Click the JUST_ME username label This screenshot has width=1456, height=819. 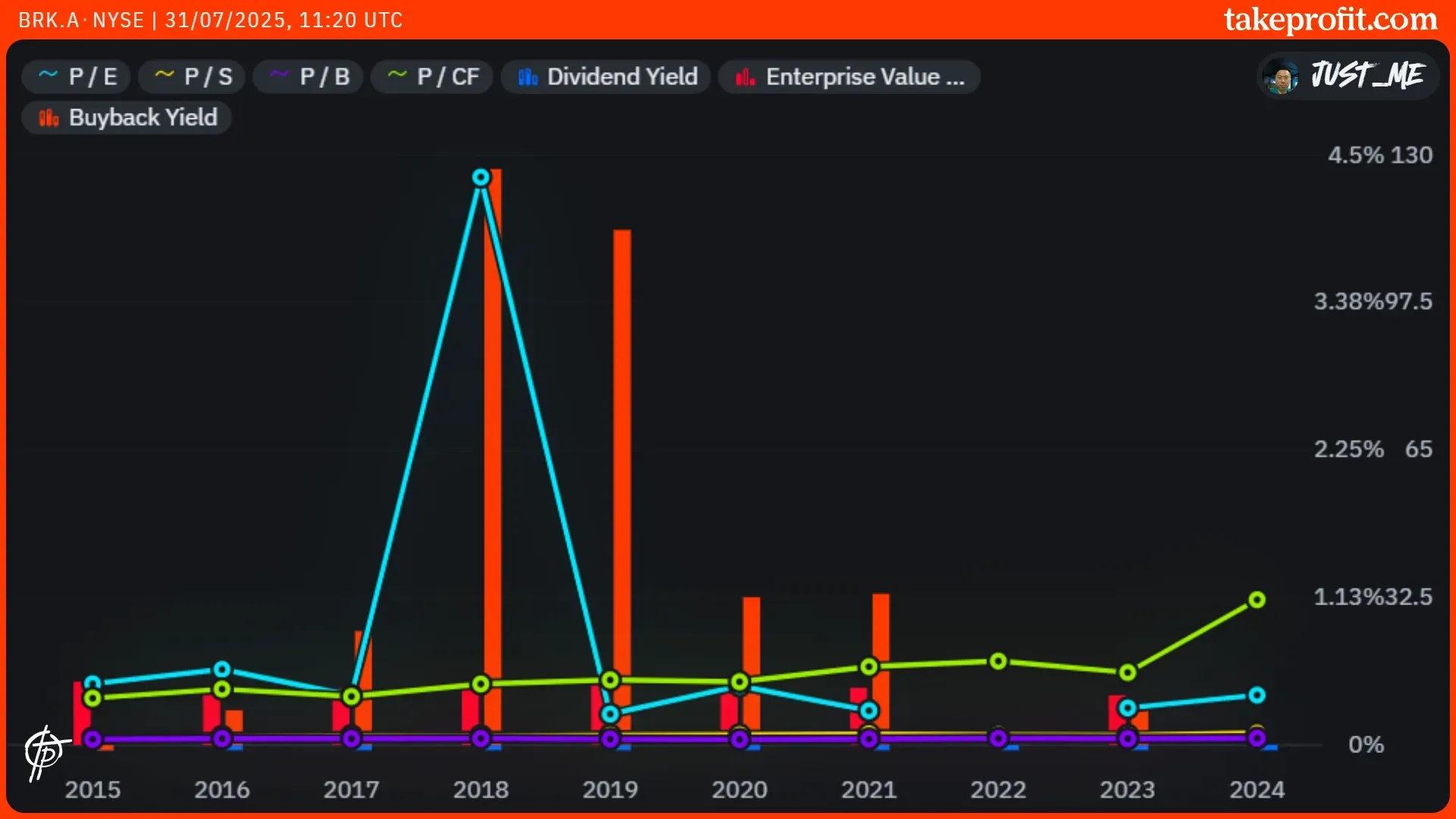[1367, 76]
